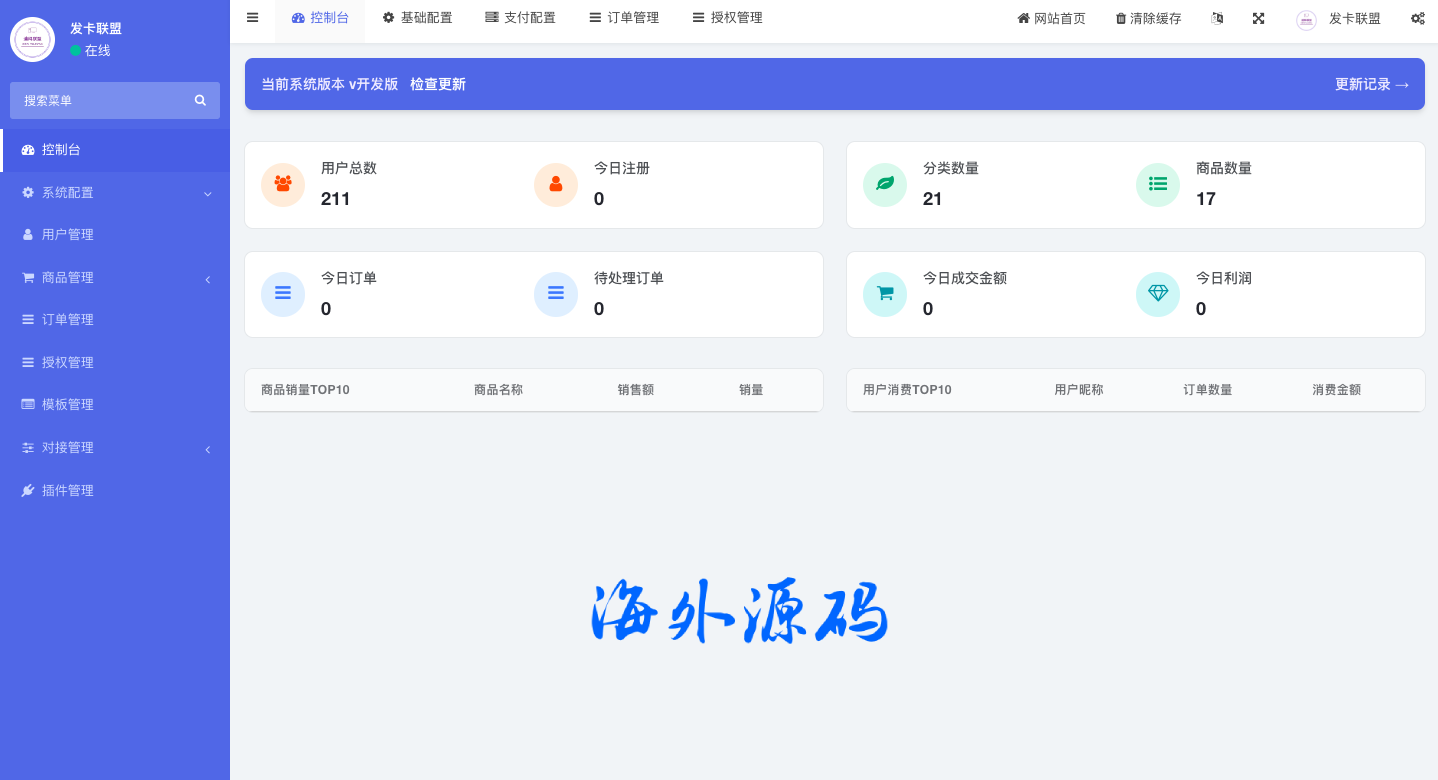Click the language translate icon in top bar
This screenshot has width=1438, height=780.
tap(1217, 18)
